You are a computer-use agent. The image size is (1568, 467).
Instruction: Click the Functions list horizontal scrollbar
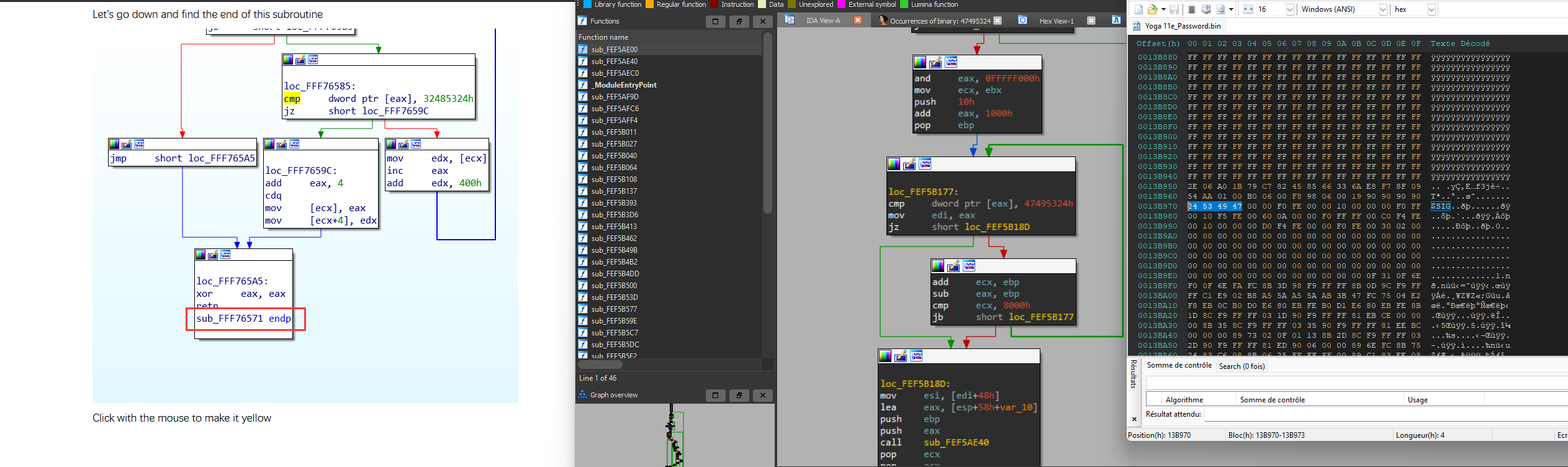pos(600,365)
